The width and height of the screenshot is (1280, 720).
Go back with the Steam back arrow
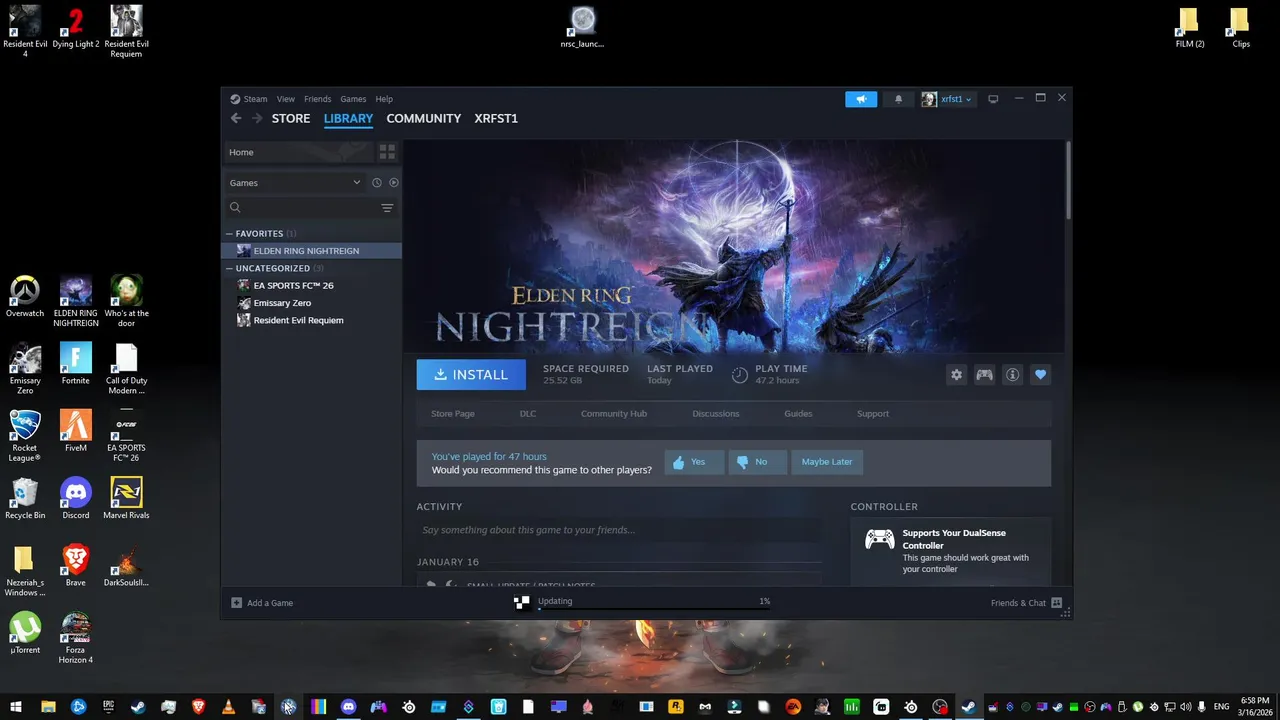(236, 118)
